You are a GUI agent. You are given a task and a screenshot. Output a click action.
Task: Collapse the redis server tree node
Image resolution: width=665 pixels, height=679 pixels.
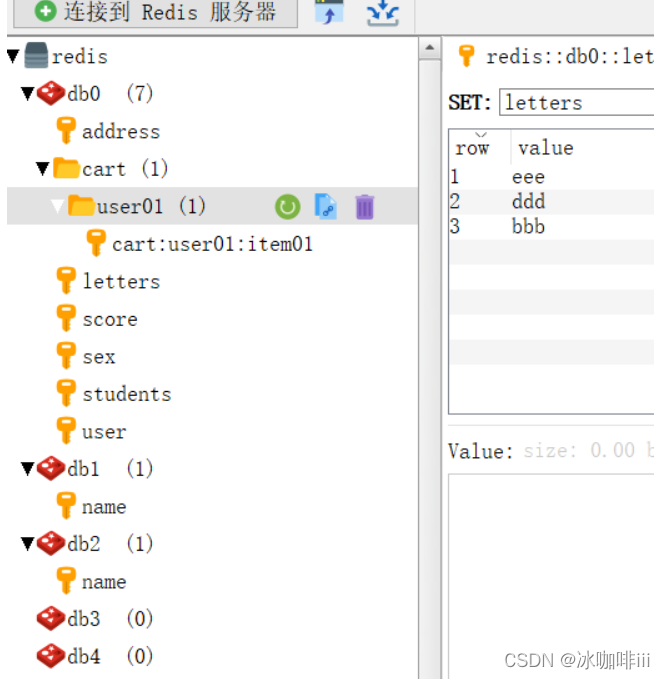pos(13,56)
